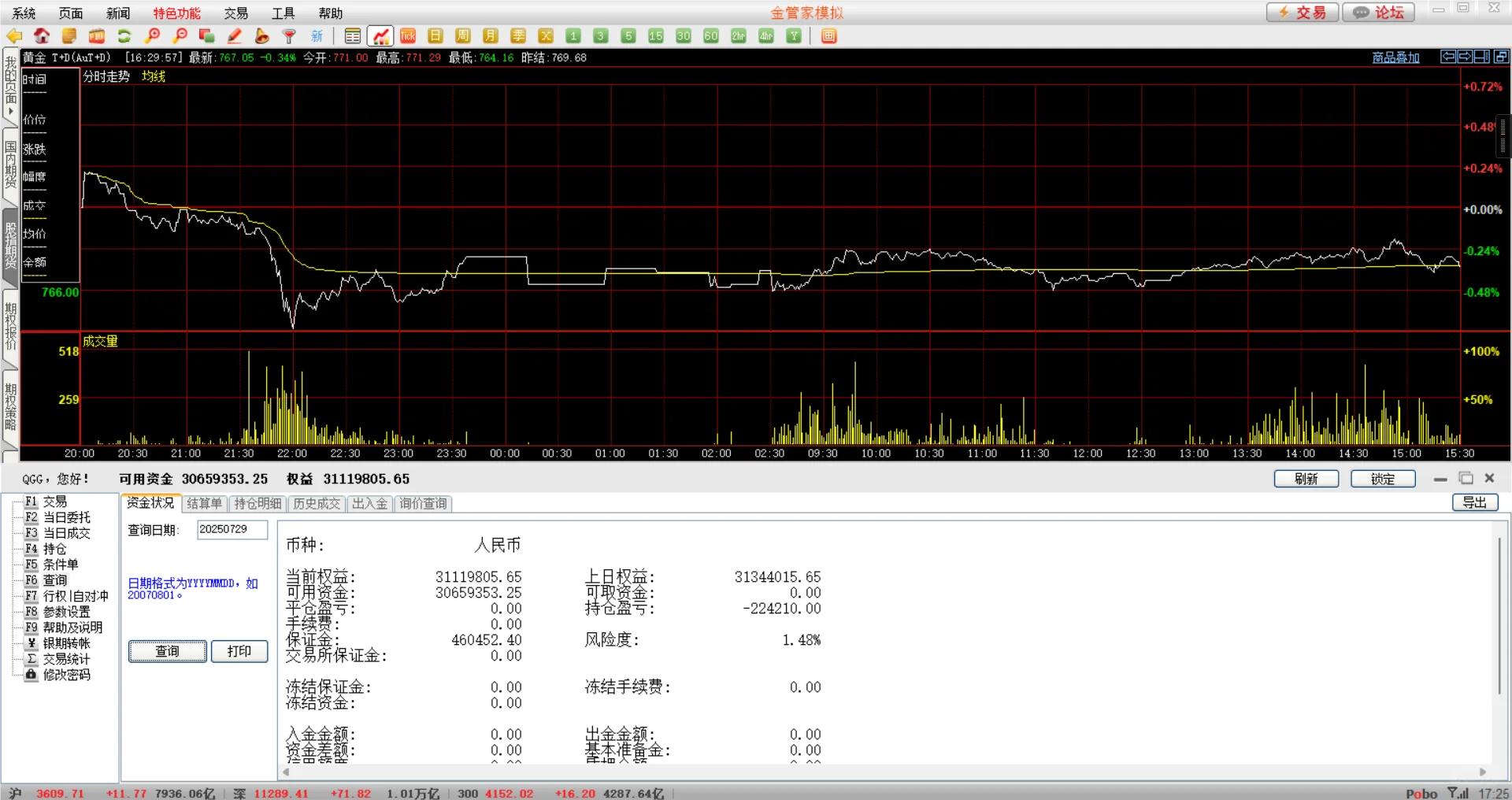Click the 查询 query button
The height and width of the screenshot is (800, 1512).
pos(168,651)
